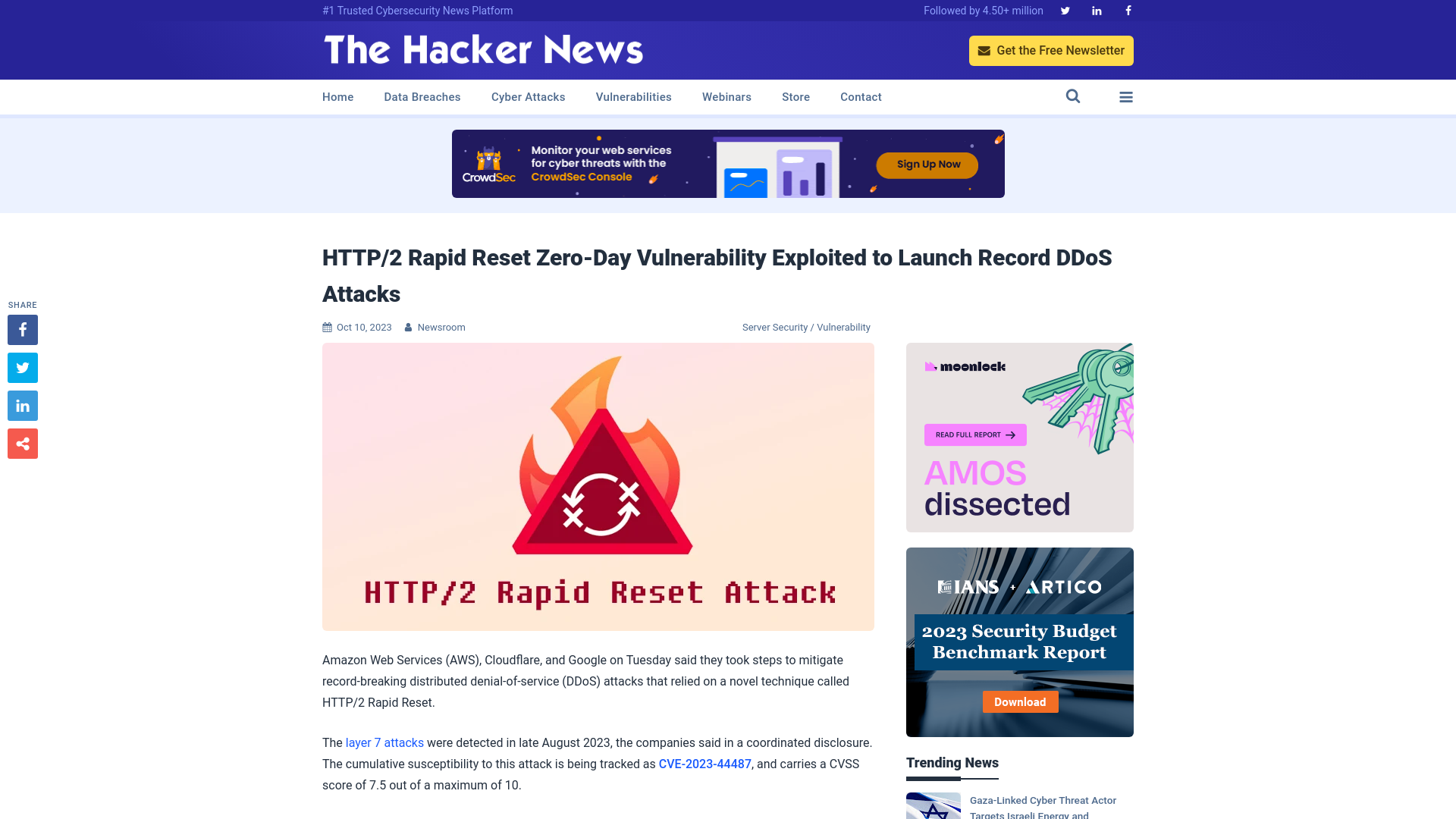
Task: Click the Read Full Report arrow button
Action: [x=975, y=434]
